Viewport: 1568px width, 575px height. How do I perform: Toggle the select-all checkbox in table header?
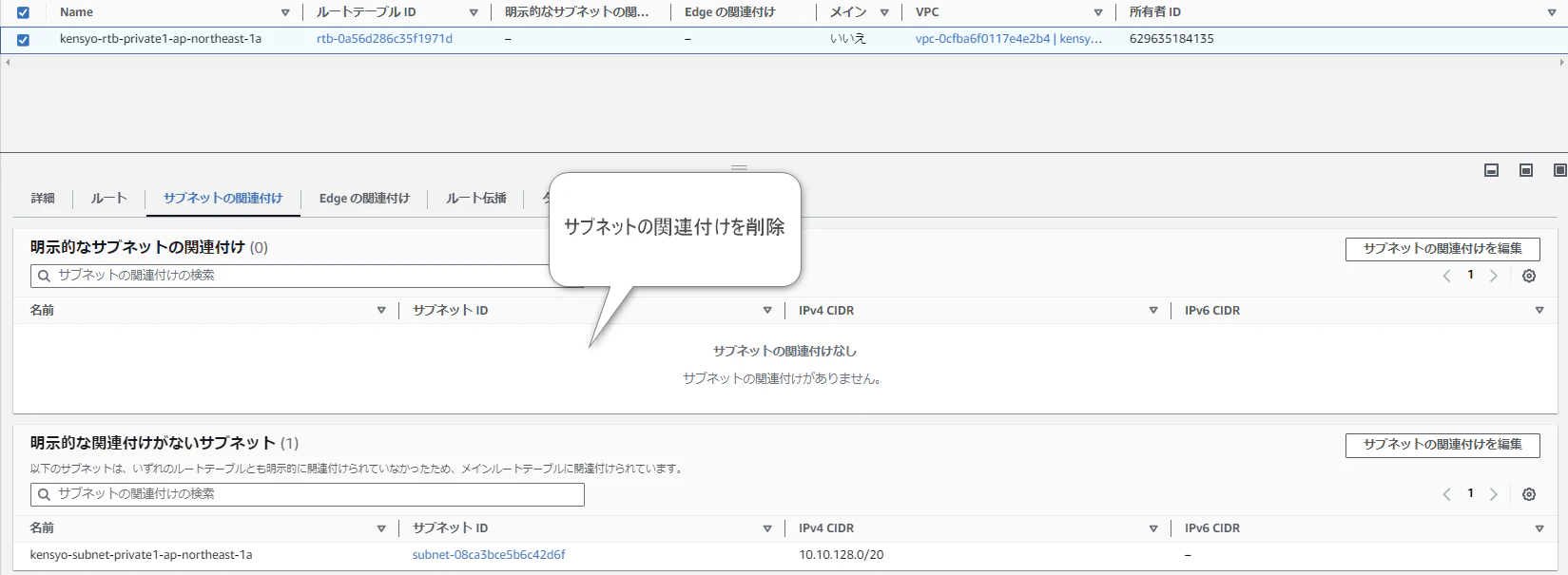tap(23, 12)
